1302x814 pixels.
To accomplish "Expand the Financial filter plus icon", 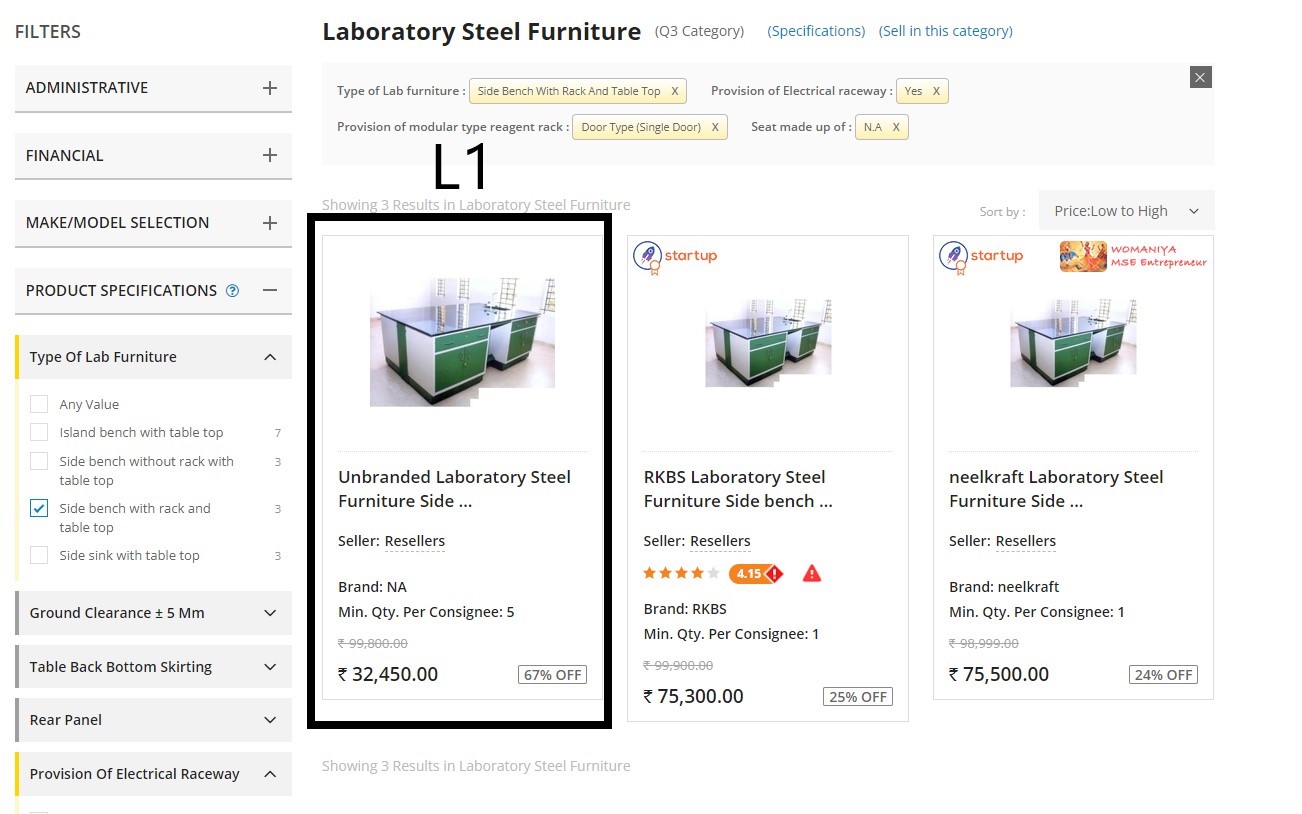I will coord(269,155).
